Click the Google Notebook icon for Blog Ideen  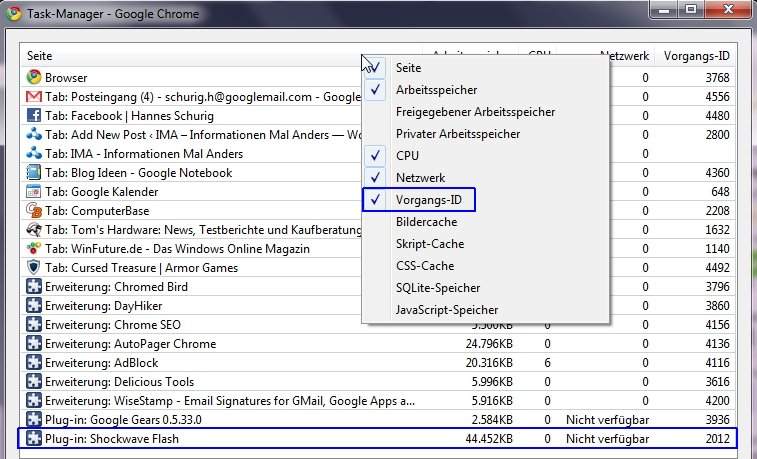(34, 172)
